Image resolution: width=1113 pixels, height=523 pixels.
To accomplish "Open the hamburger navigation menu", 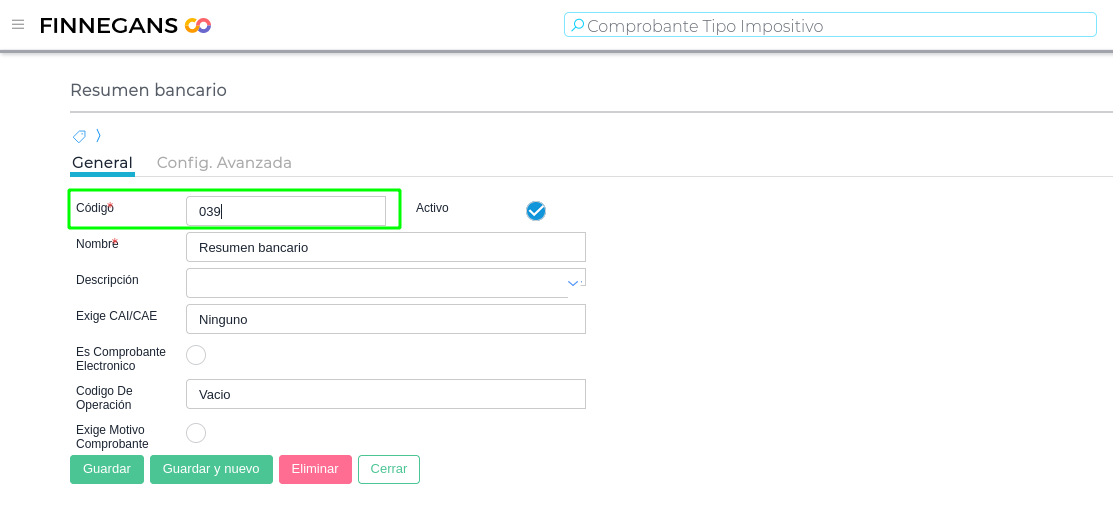I will (18, 25).
